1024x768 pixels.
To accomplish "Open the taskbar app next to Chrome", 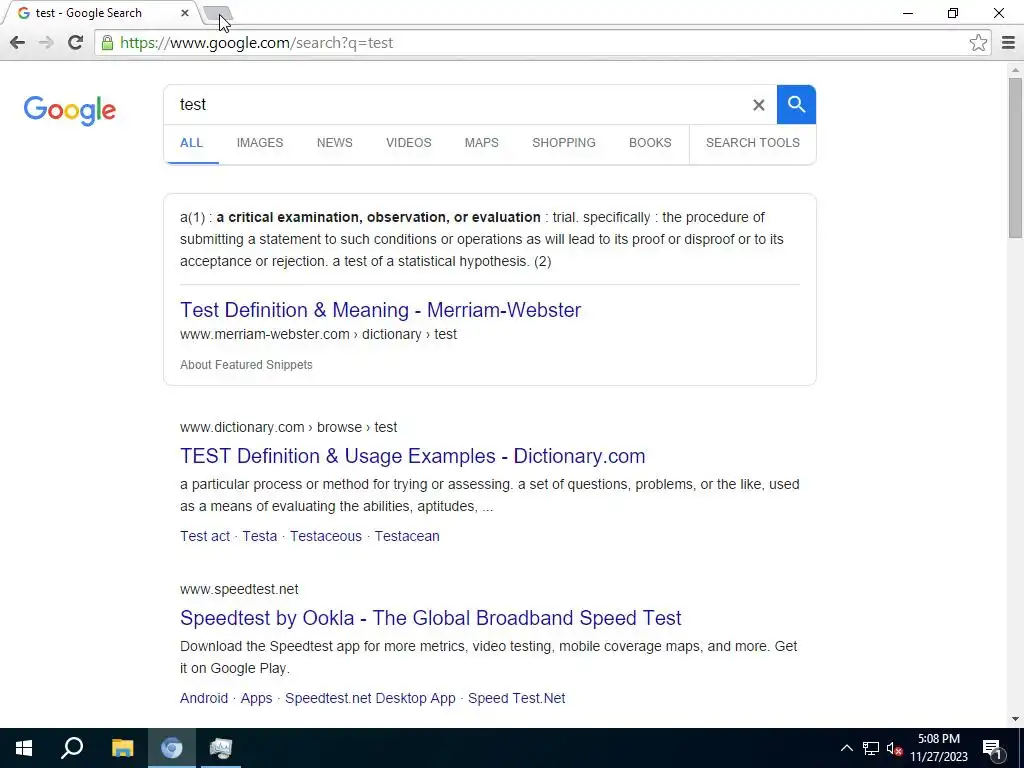I will click(x=221, y=748).
